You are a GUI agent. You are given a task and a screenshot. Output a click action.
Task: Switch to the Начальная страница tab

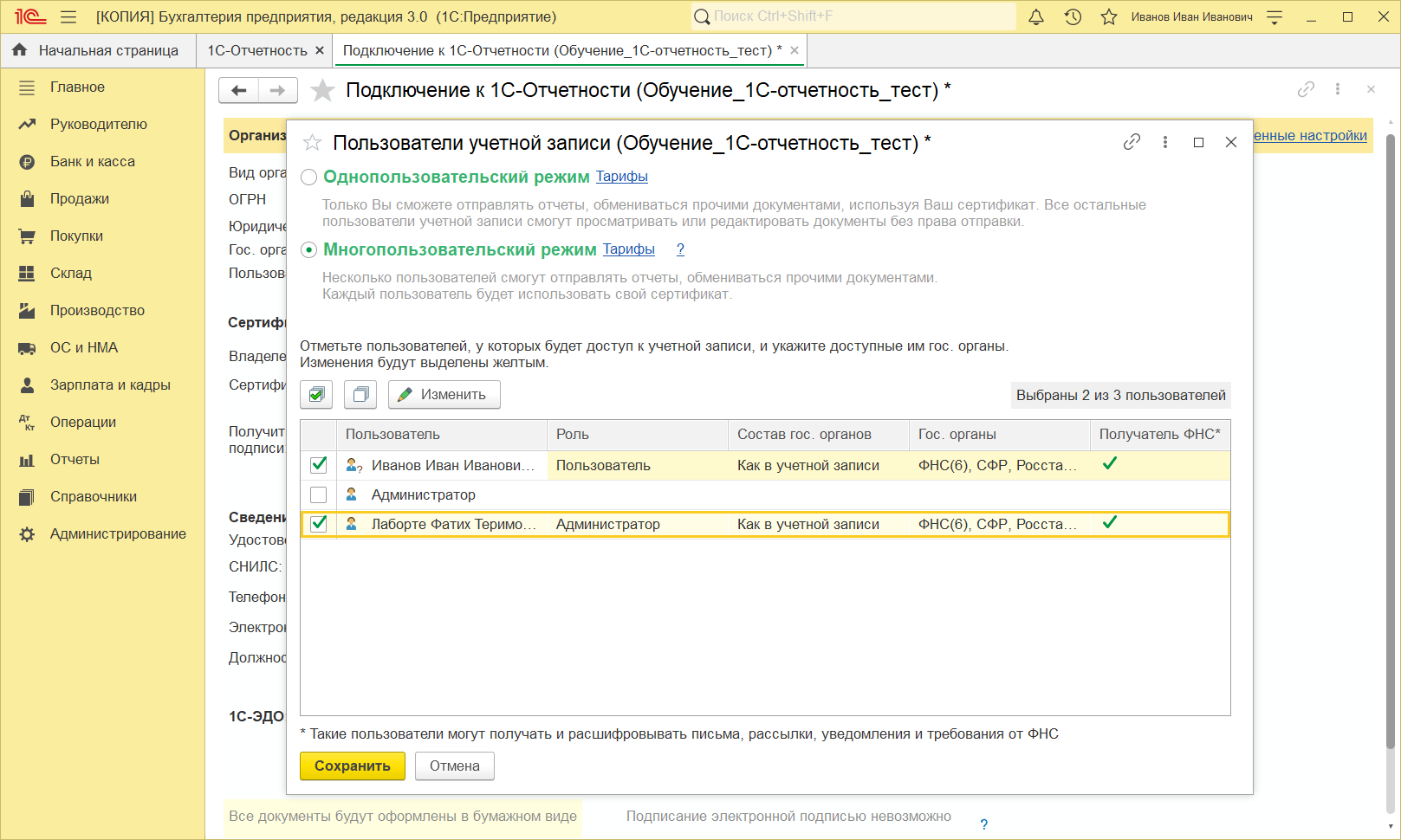tap(98, 50)
